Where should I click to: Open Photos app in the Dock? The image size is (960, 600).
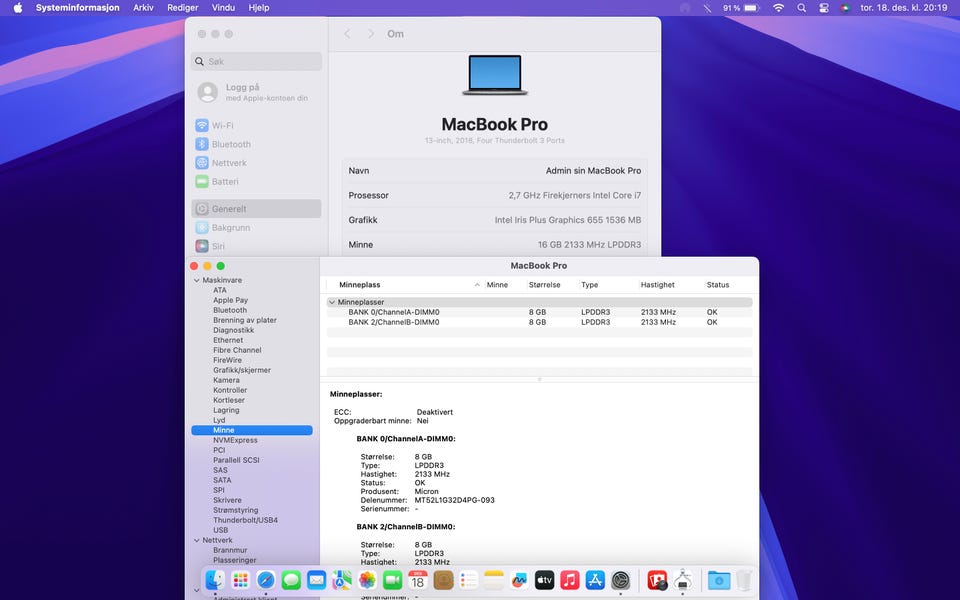click(367, 579)
